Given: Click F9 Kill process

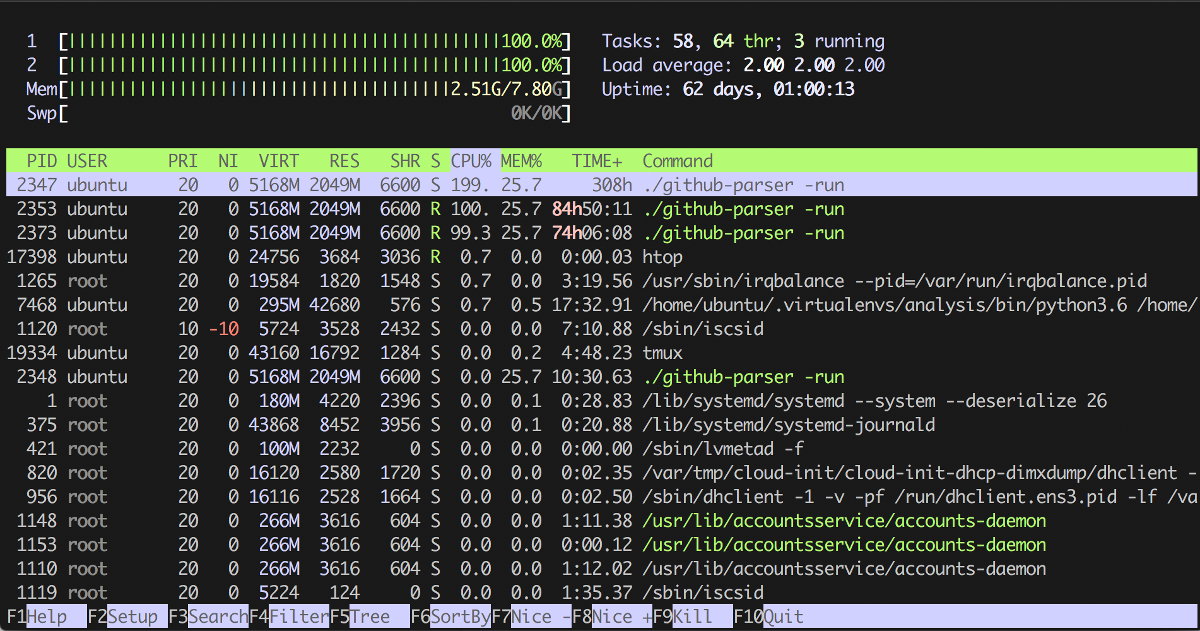Looking at the screenshot, I should click(x=692, y=617).
